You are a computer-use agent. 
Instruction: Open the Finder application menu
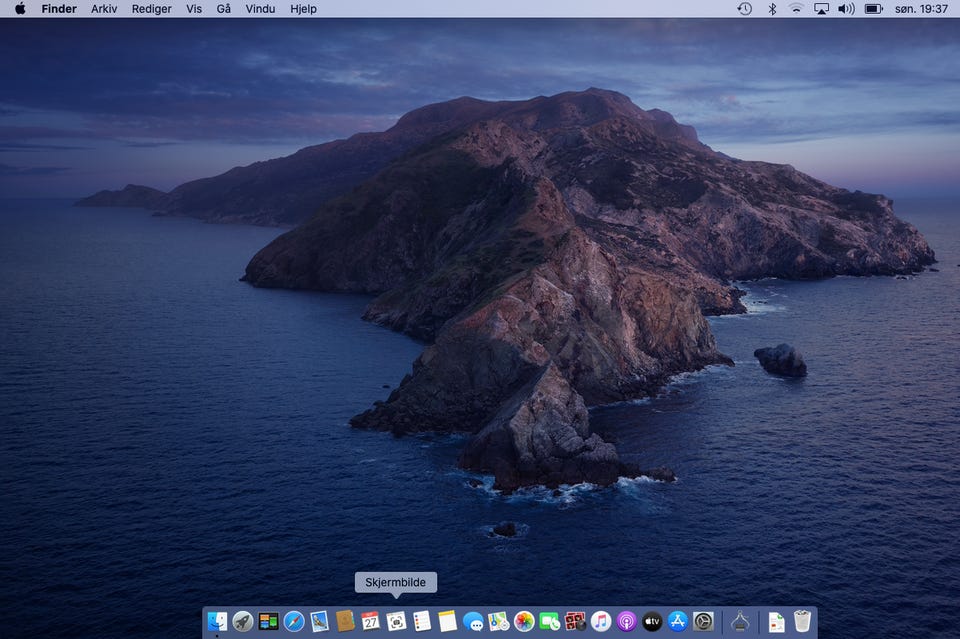coord(59,9)
